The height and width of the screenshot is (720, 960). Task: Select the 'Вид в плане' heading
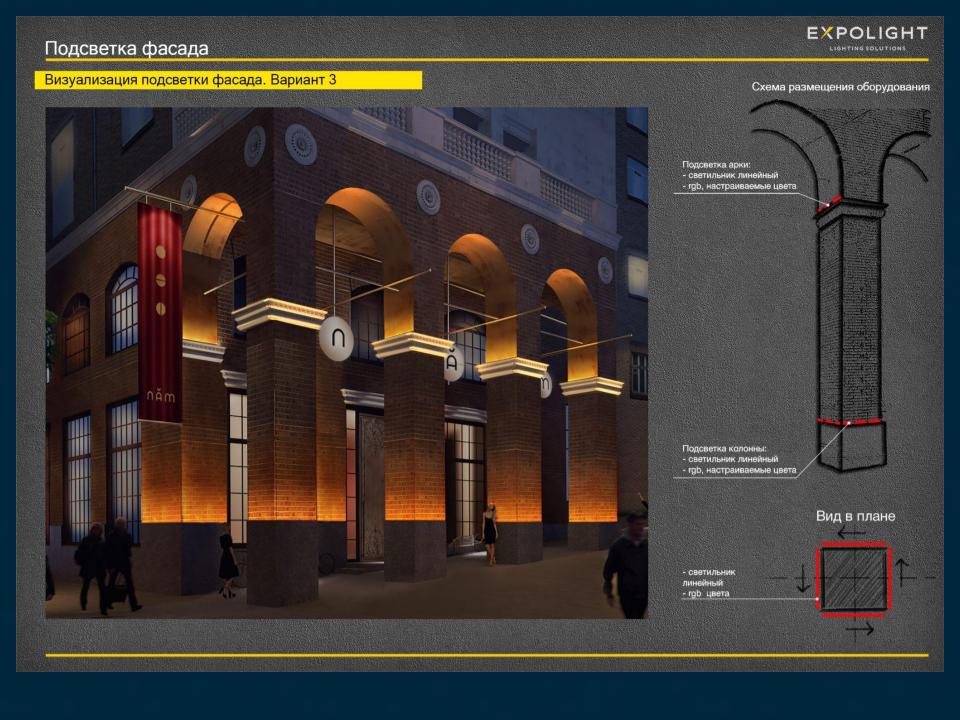[855, 516]
